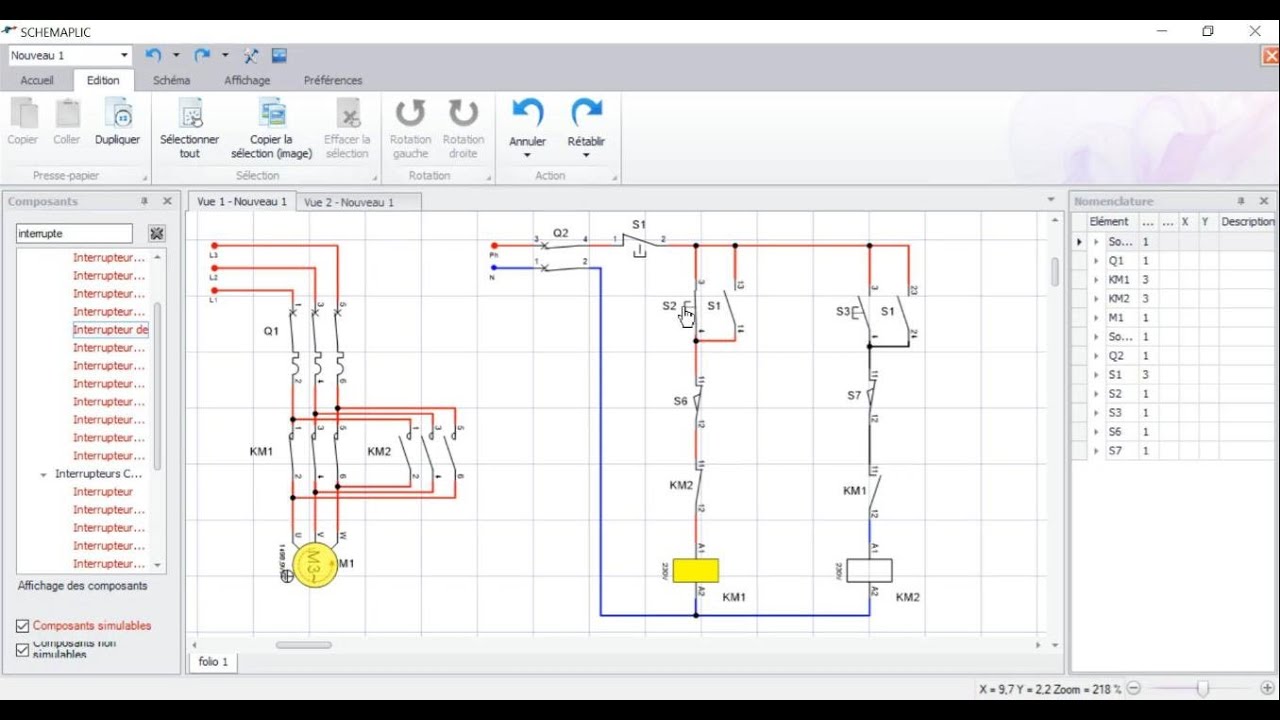Click the Rotation gauche icon
This screenshot has height=720, width=1280.
tap(410, 113)
